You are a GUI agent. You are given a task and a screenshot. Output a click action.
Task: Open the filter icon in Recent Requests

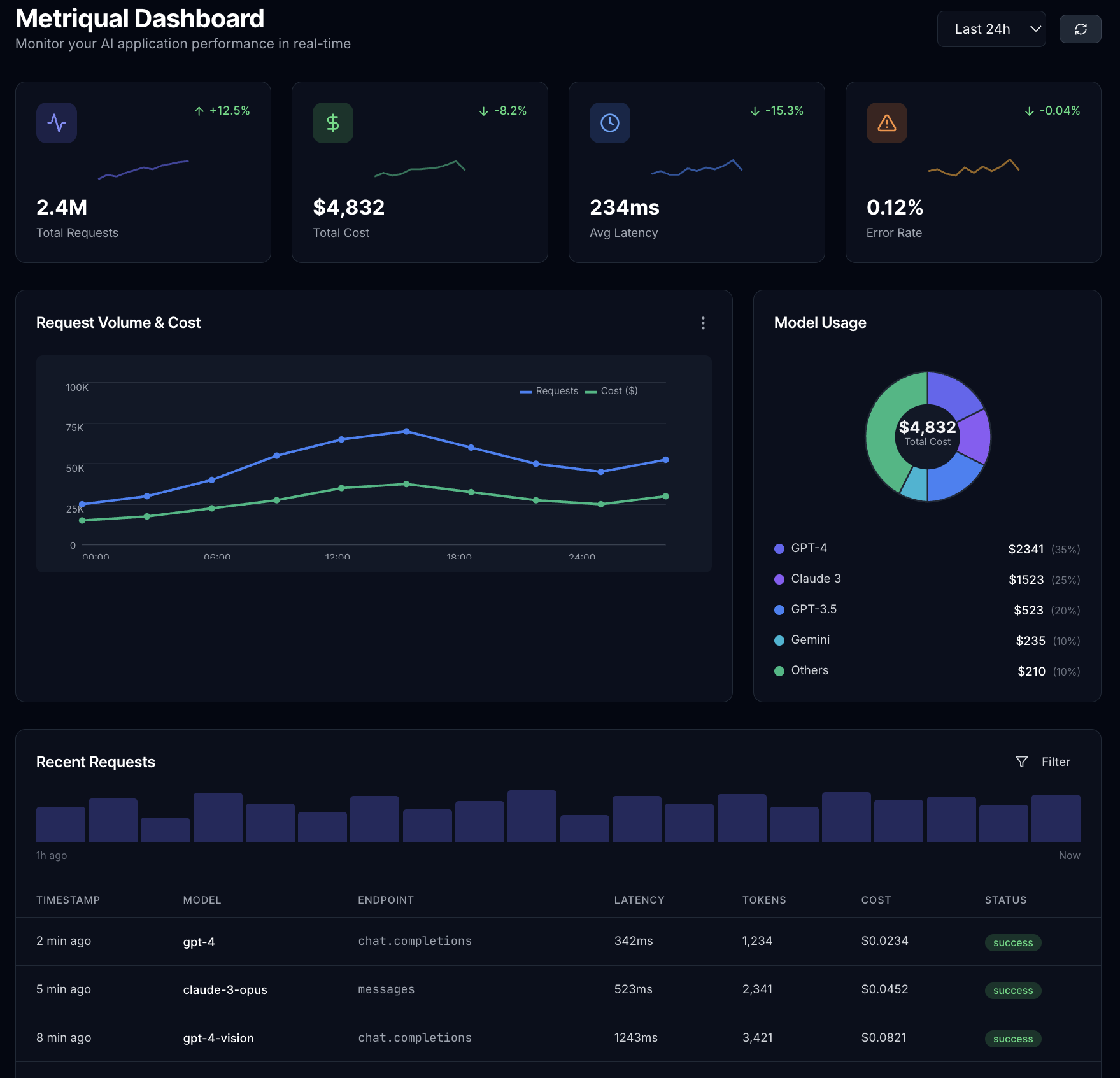1021,762
